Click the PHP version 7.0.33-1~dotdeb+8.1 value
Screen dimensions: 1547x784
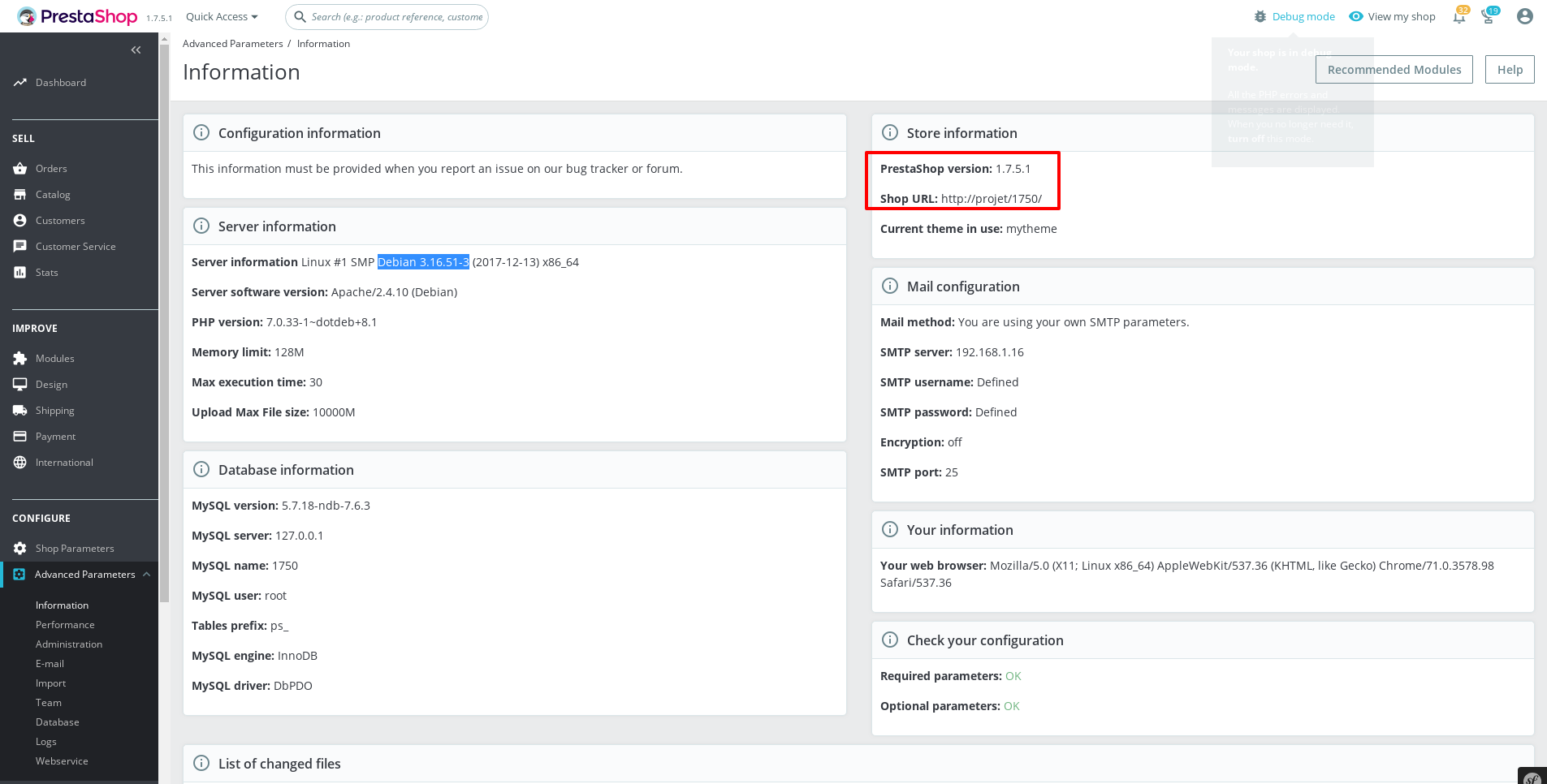[322, 322]
